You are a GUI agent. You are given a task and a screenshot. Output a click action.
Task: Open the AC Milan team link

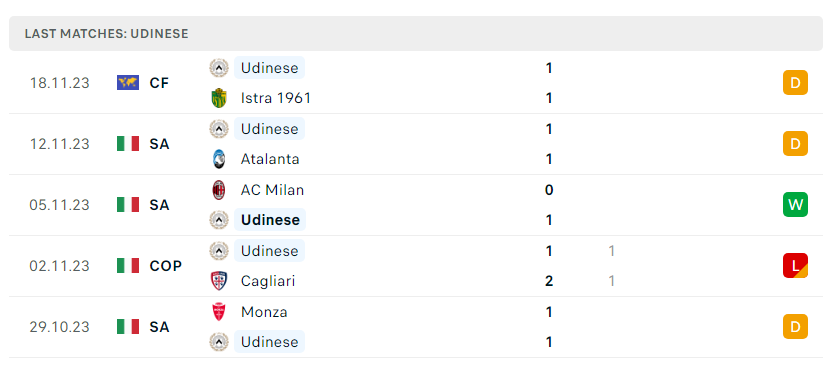(272, 190)
